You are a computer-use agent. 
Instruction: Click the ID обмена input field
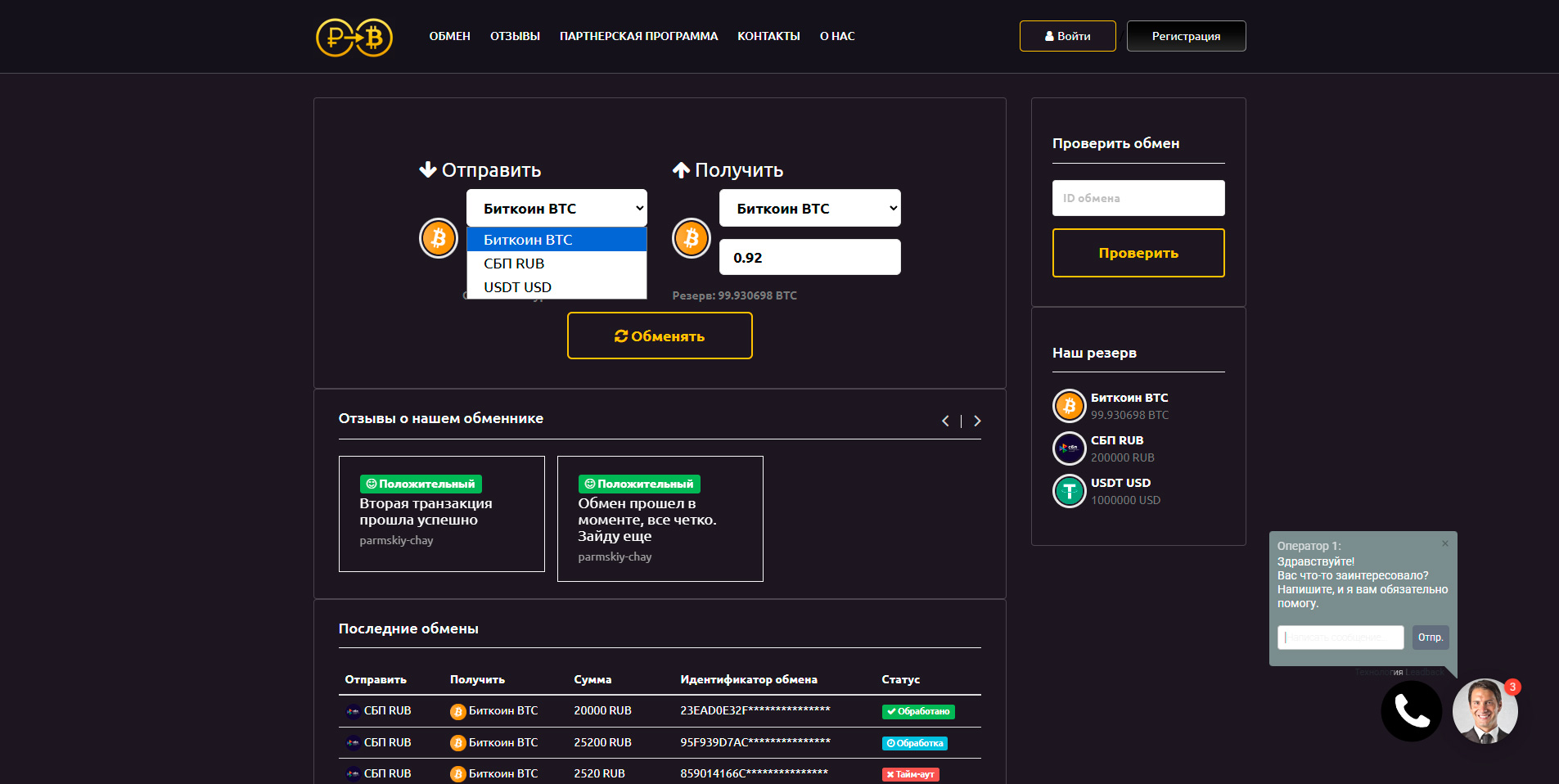tap(1138, 198)
